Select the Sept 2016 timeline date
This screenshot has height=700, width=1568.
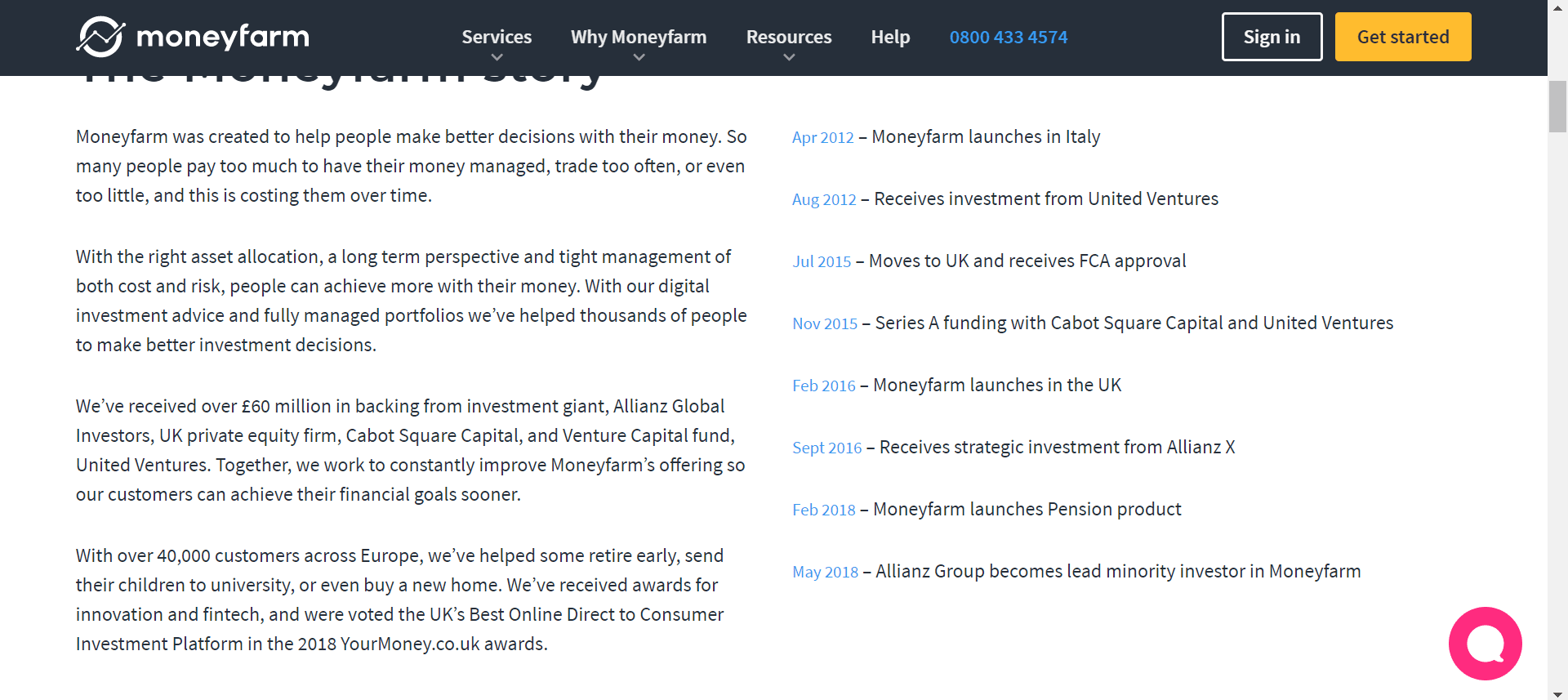827,448
